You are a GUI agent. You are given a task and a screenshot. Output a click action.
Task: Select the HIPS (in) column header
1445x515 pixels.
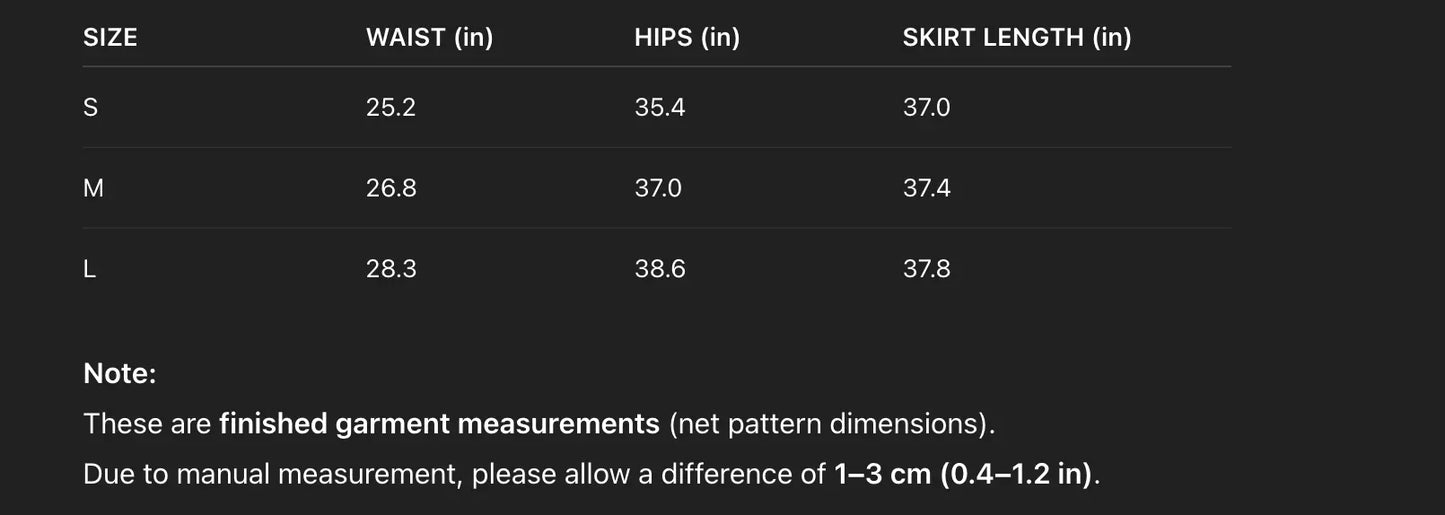[687, 38]
